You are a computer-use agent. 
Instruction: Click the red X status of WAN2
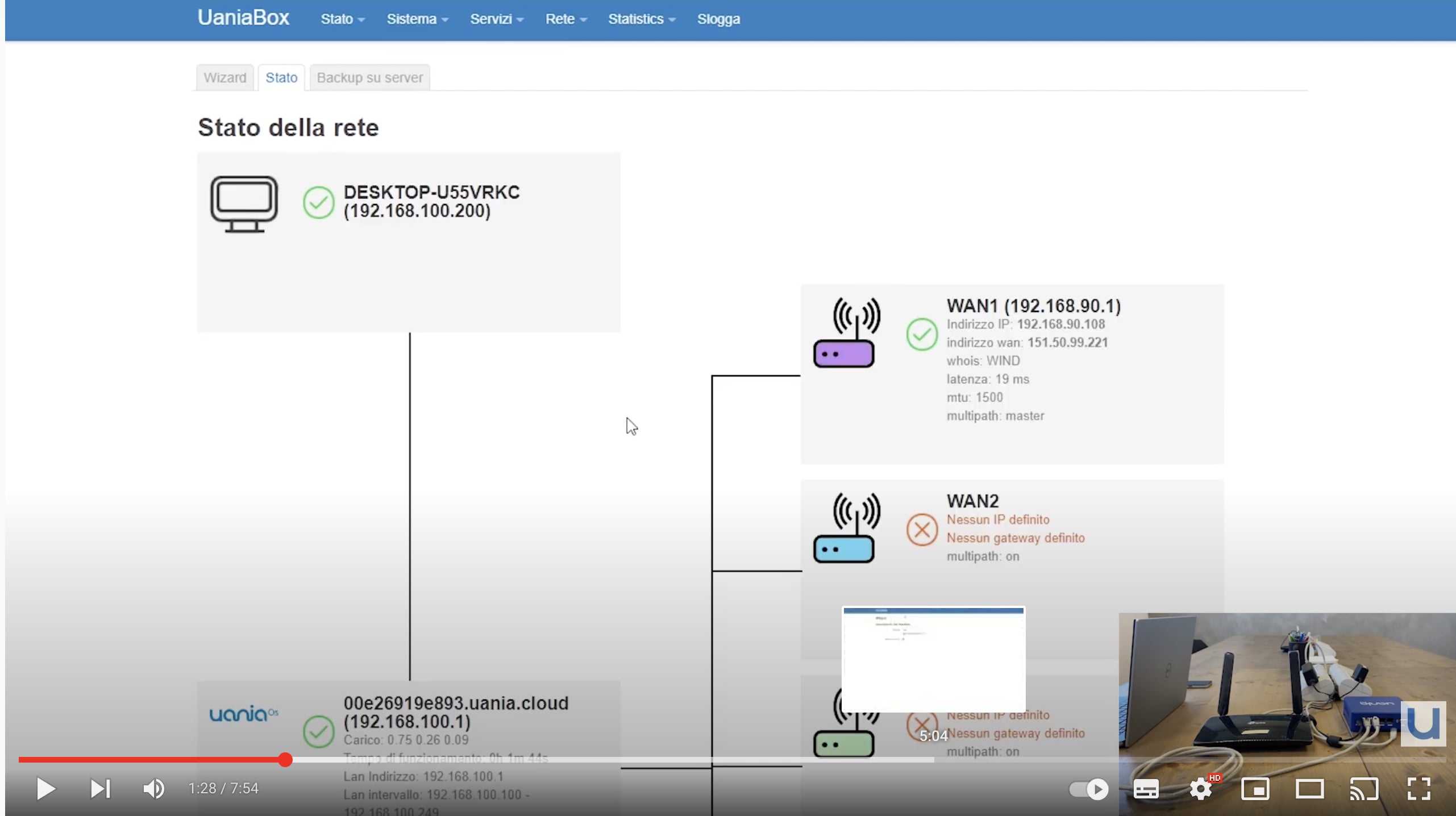click(x=922, y=530)
